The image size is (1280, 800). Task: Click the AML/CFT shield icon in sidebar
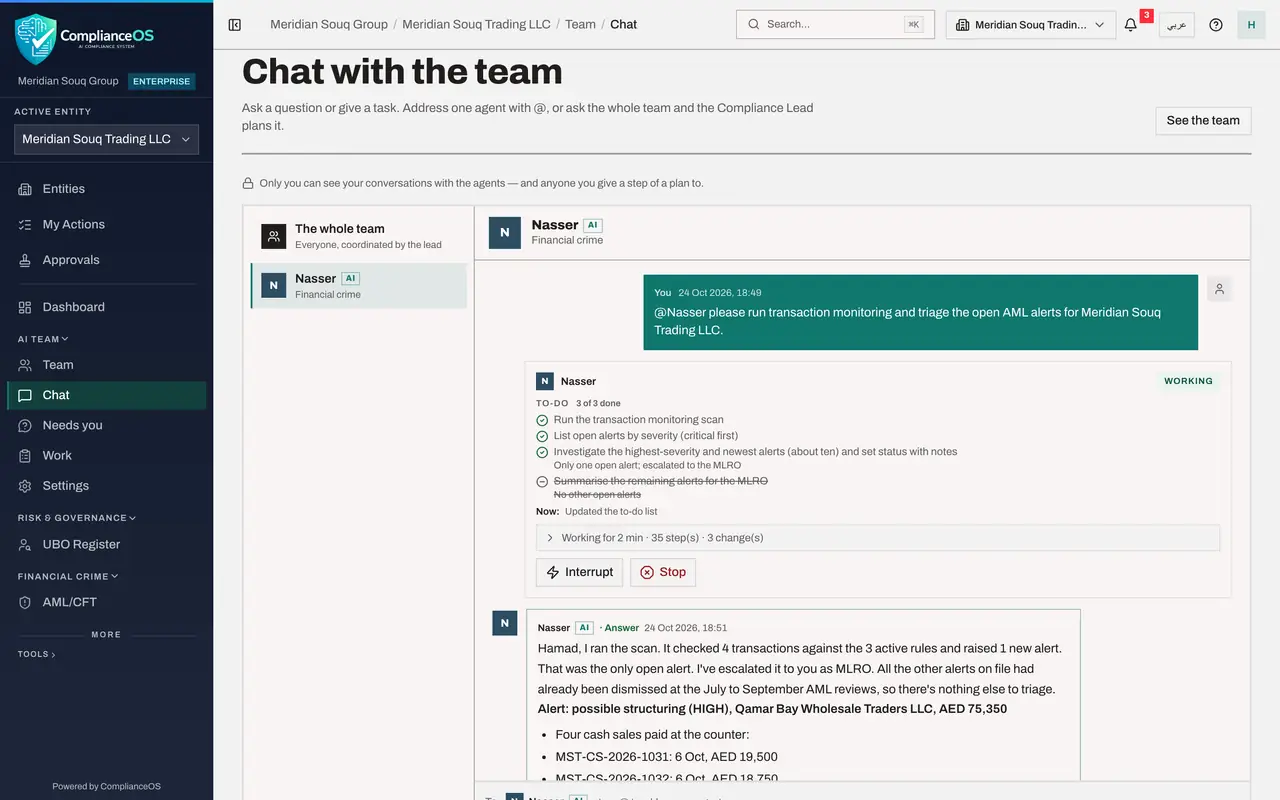[25, 602]
